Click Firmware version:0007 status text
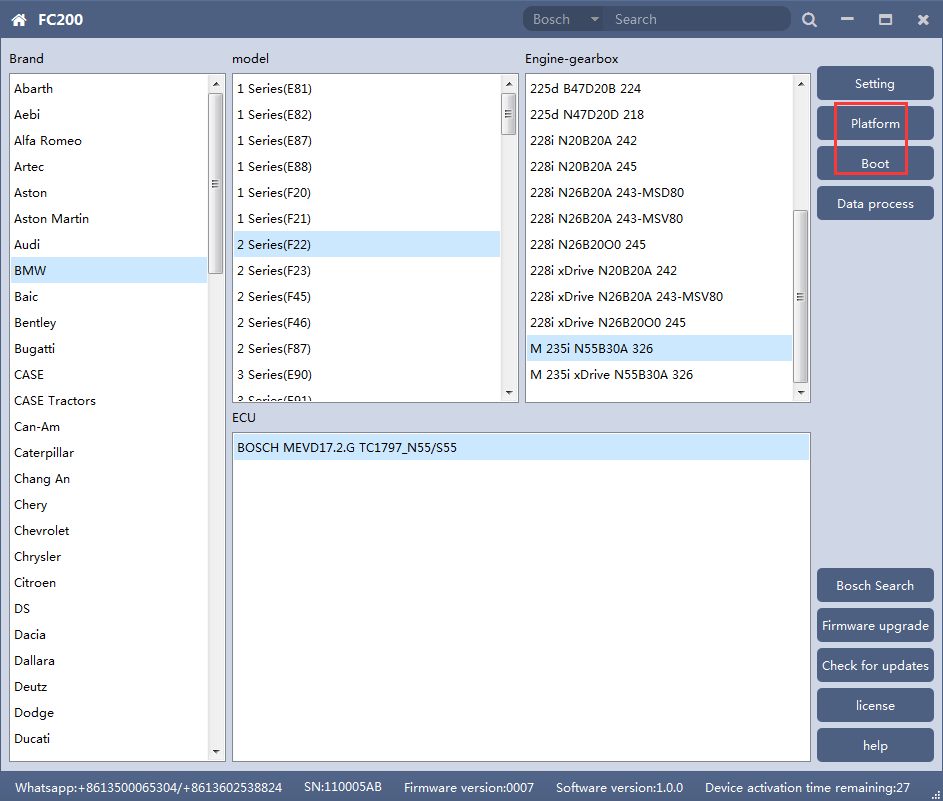The image size is (943, 801). (x=468, y=788)
